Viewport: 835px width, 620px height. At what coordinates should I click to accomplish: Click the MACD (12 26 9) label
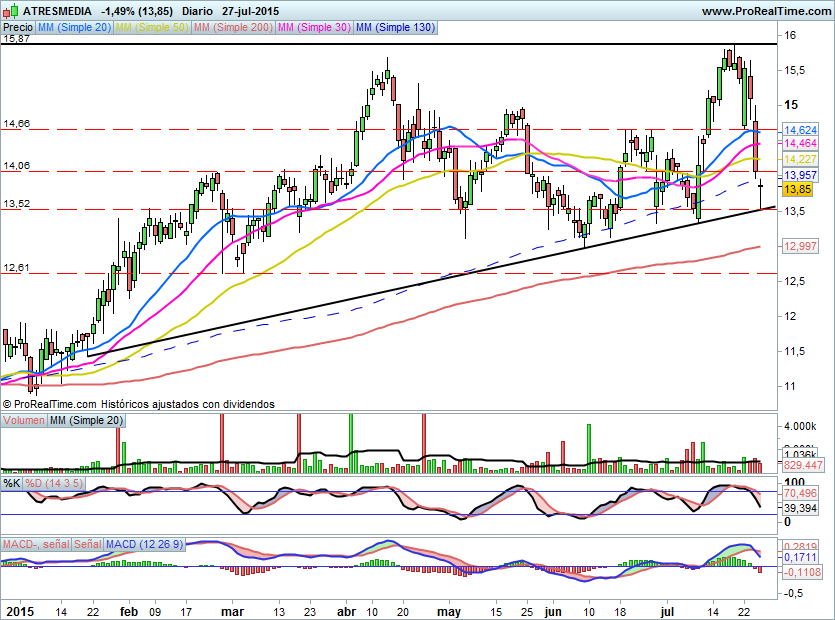tap(144, 544)
